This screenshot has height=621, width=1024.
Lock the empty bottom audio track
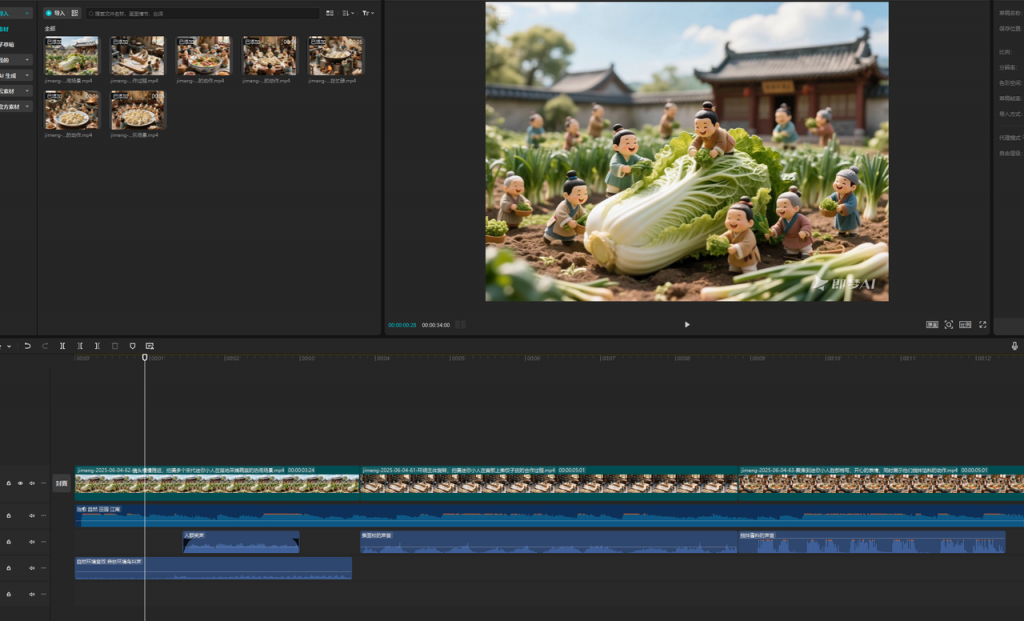pyautogui.click(x=8, y=594)
